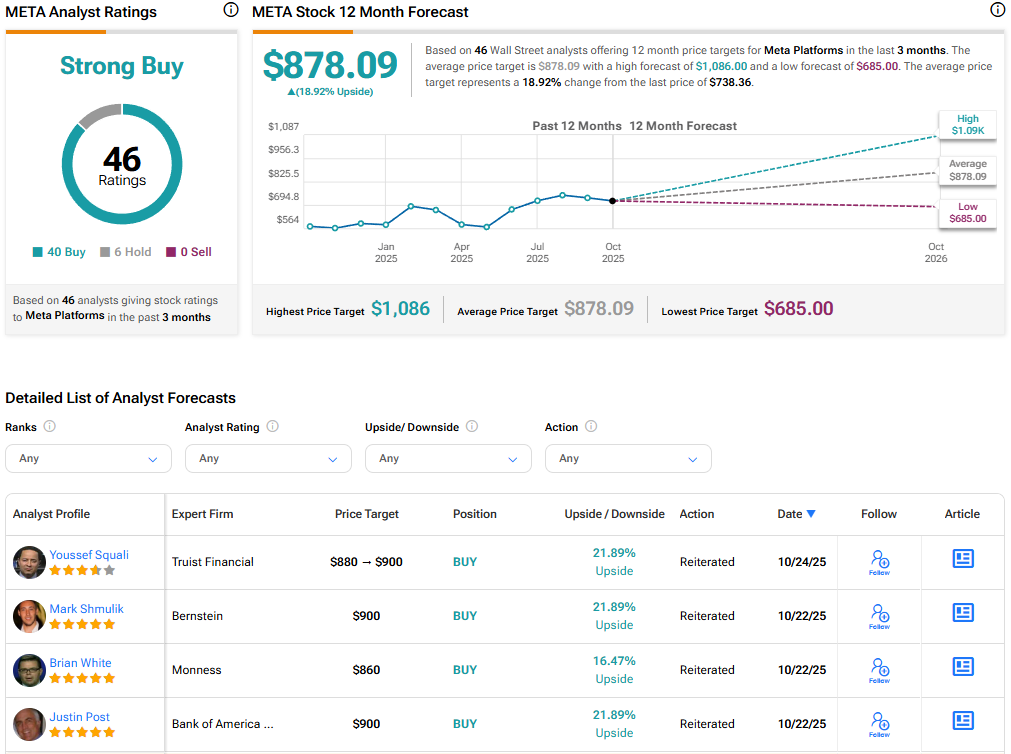Toggle the 6 Hold legend item
This screenshot has width=1011, height=754.
(x=126, y=252)
